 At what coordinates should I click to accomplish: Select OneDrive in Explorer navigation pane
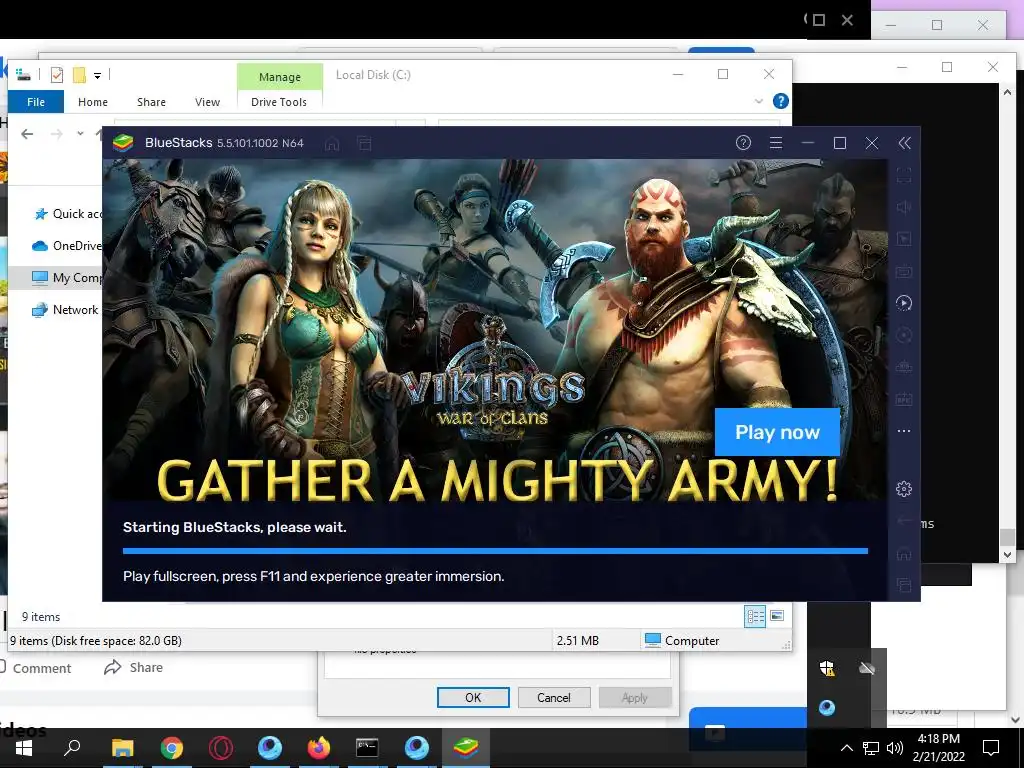tap(67, 246)
